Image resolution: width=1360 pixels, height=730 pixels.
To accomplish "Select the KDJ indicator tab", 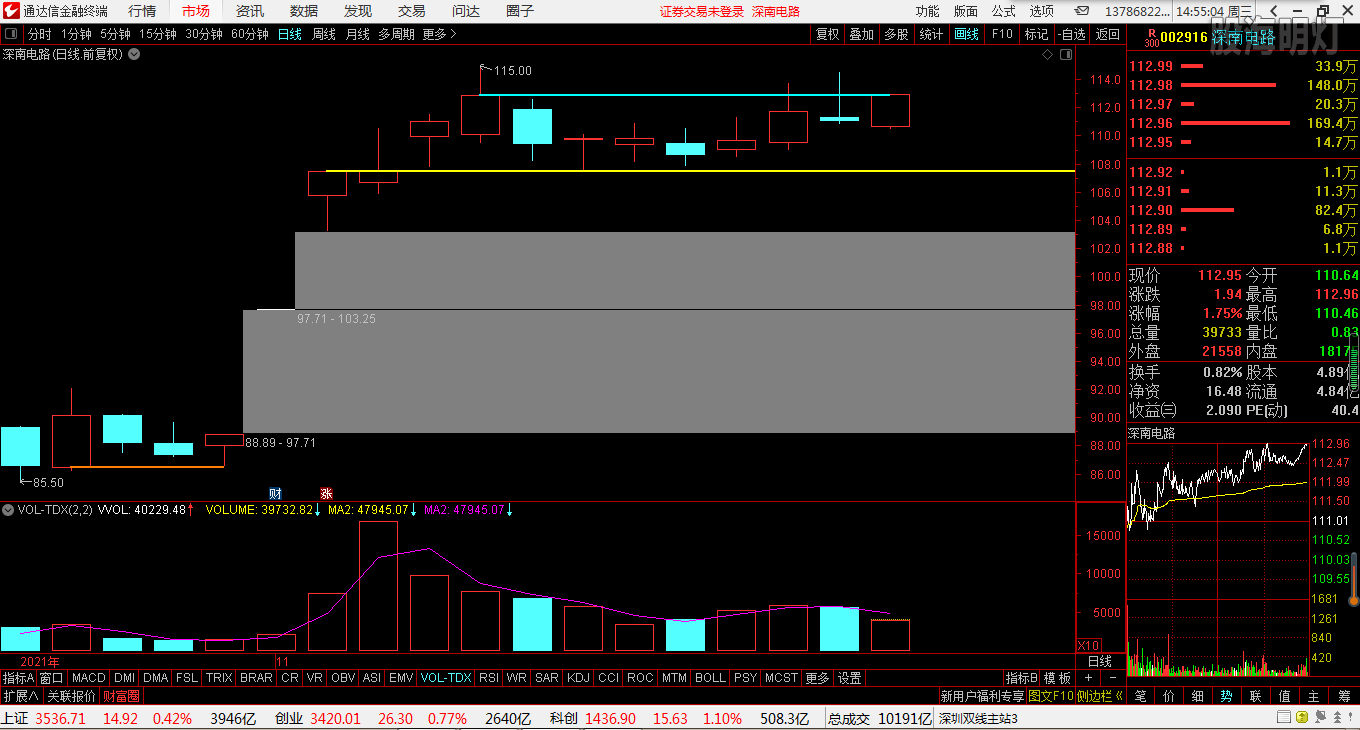I will click(x=578, y=677).
